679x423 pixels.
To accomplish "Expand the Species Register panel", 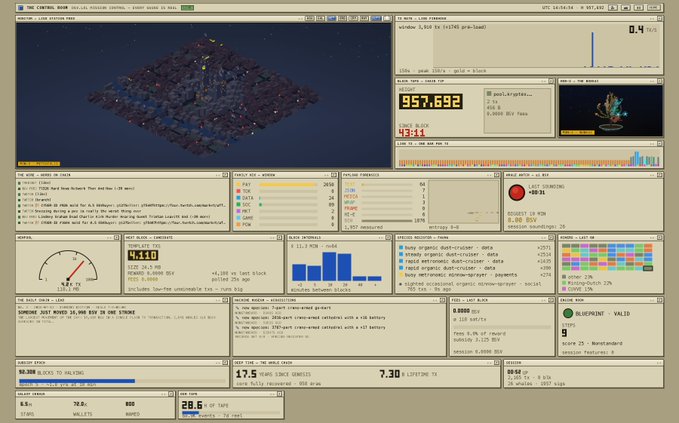I will [x=551, y=238].
